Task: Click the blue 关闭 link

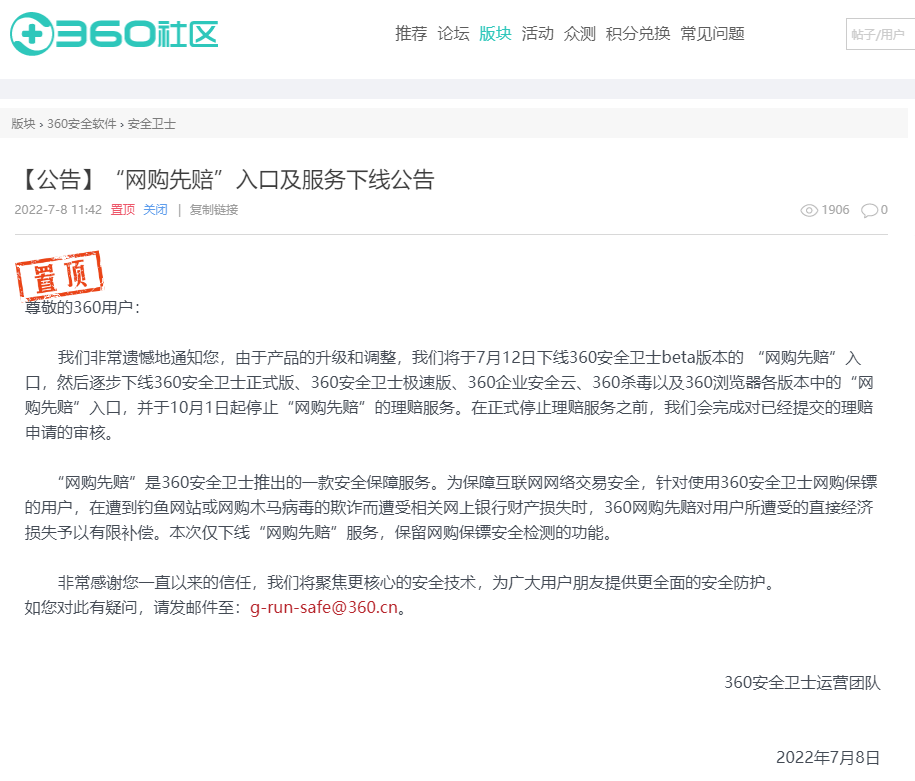Action: pyautogui.click(x=155, y=210)
